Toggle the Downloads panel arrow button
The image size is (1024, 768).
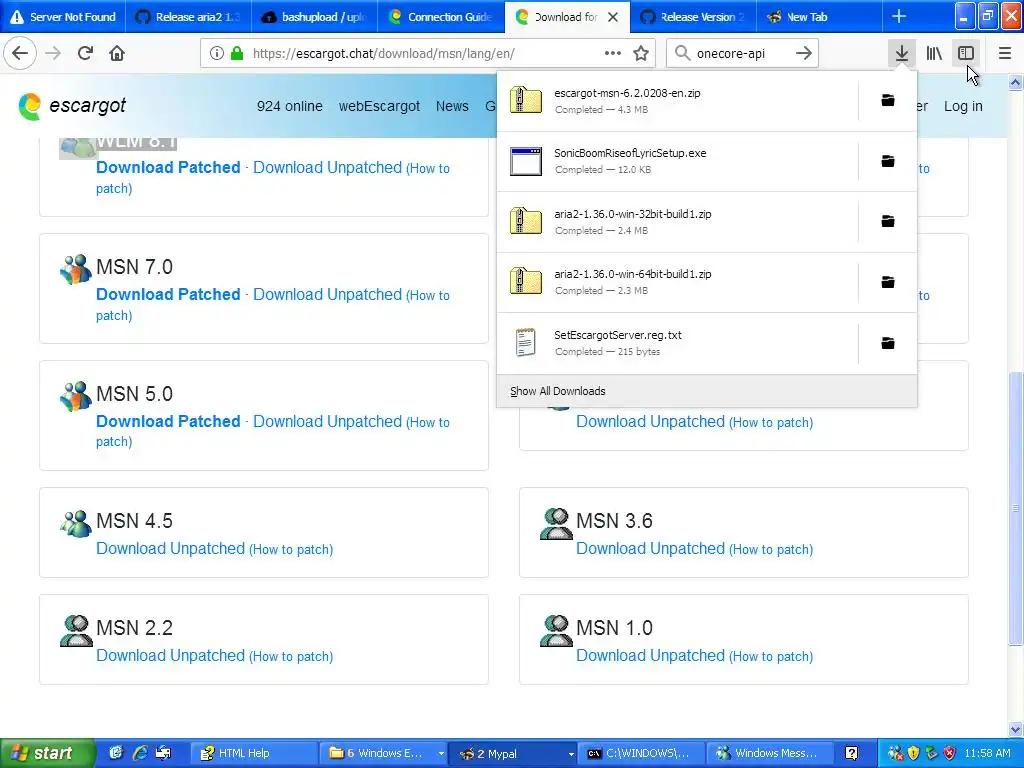click(901, 53)
